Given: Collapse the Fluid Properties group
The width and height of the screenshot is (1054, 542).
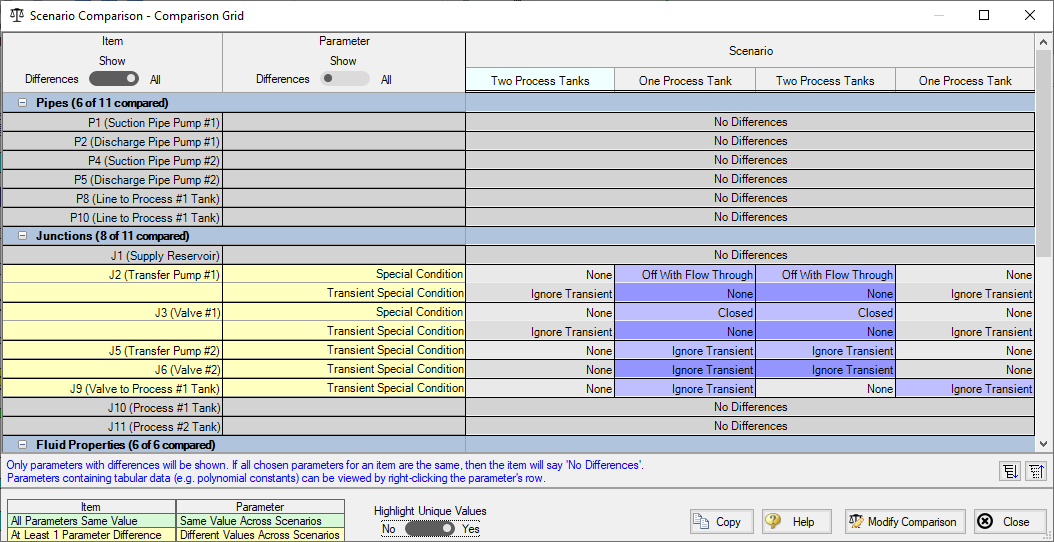Looking at the screenshot, I should [22, 445].
